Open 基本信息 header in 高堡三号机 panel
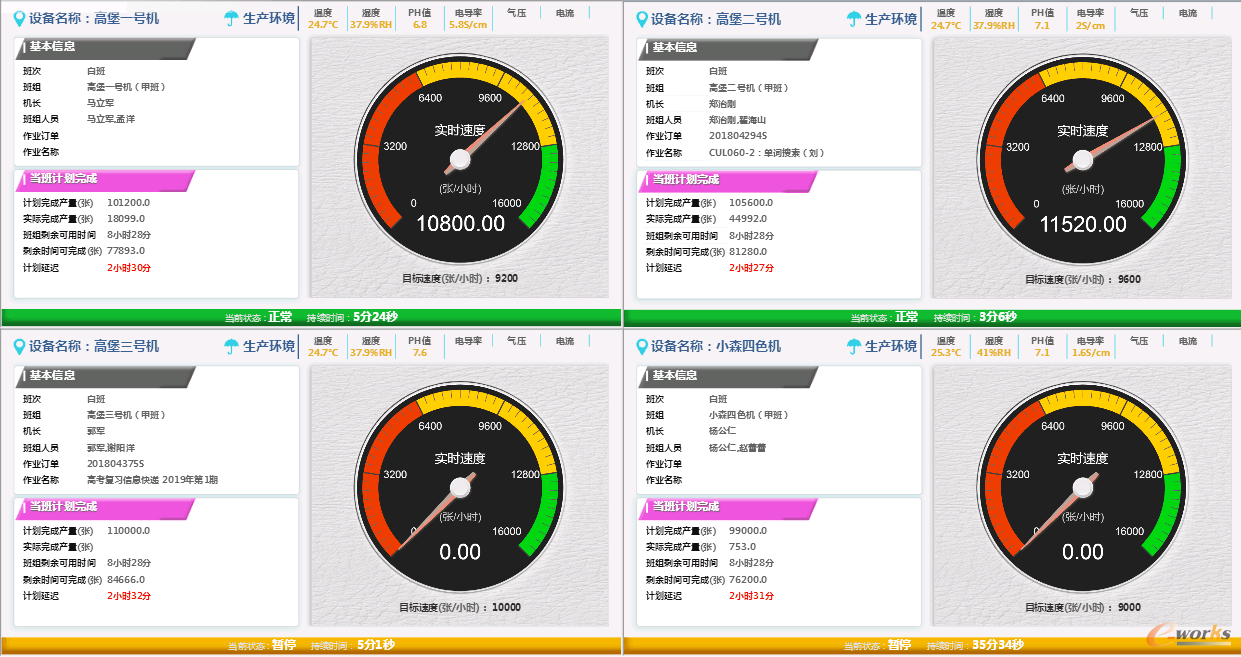This screenshot has width=1241, height=657. tap(104, 376)
